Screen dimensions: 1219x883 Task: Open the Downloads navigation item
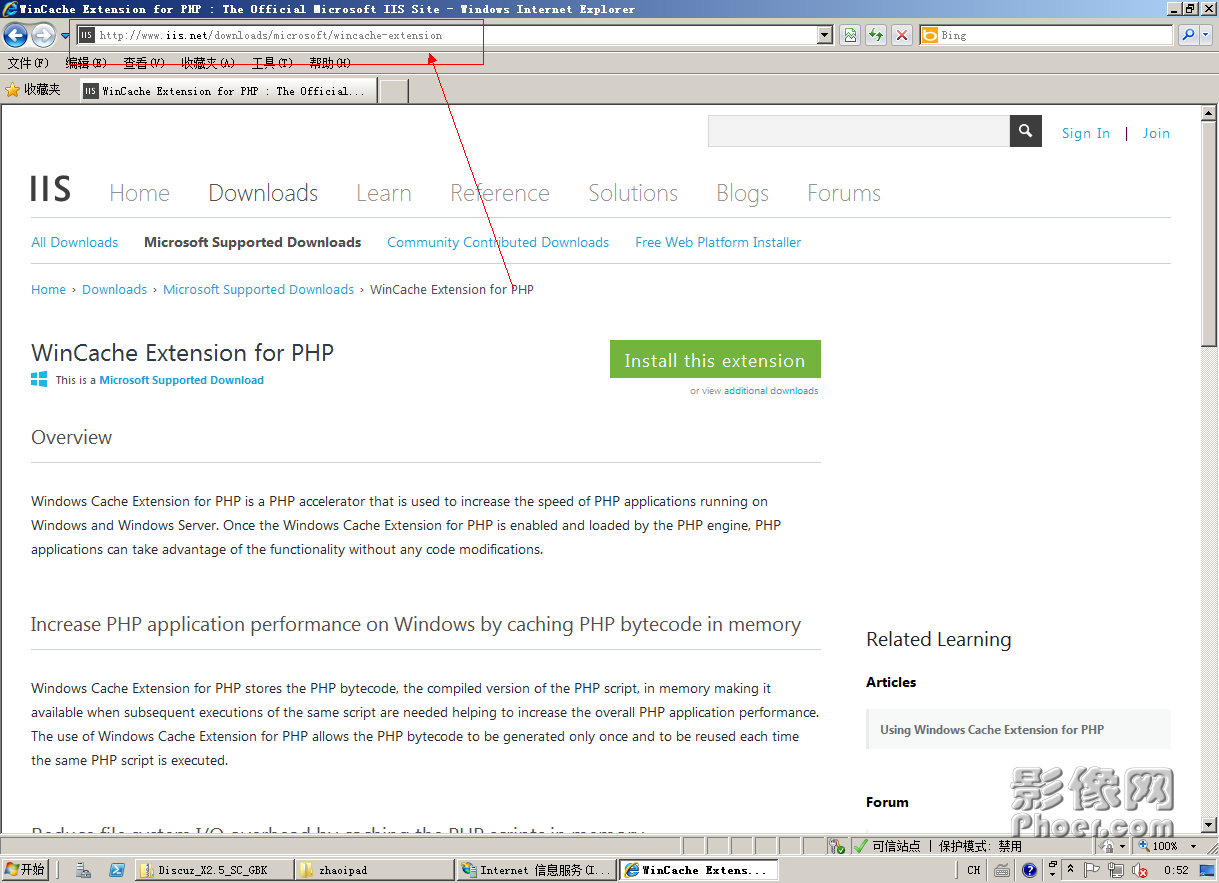pyautogui.click(x=263, y=193)
